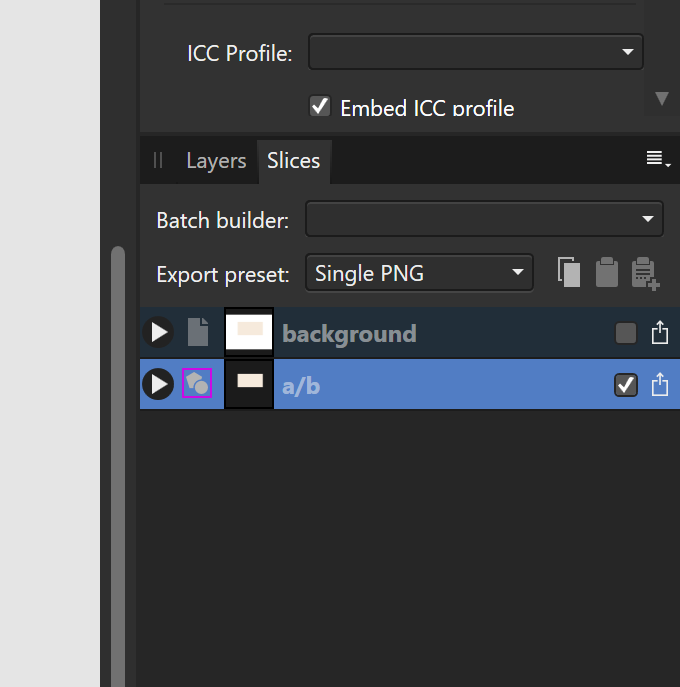Screen dimensions: 680x687
Task: Select the background slice thumbnail
Action: tap(249, 332)
